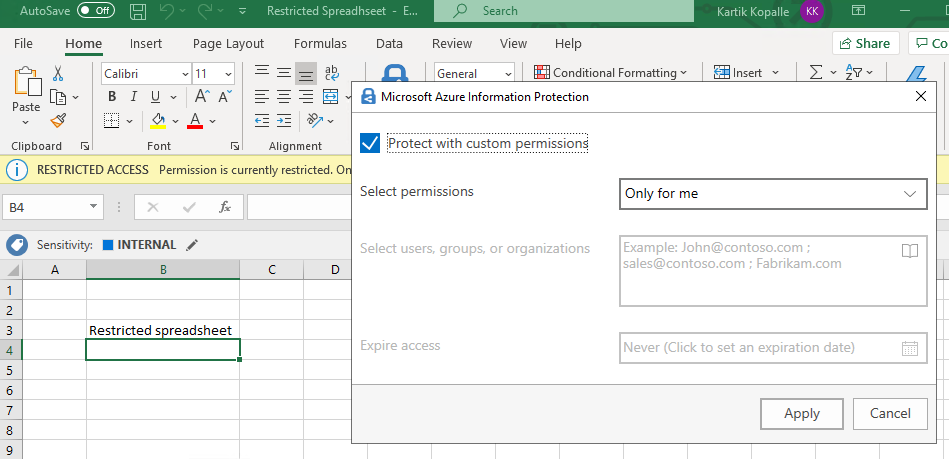Click the Save icon in title bar
The width and height of the screenshot is (949, 459).
138,11
